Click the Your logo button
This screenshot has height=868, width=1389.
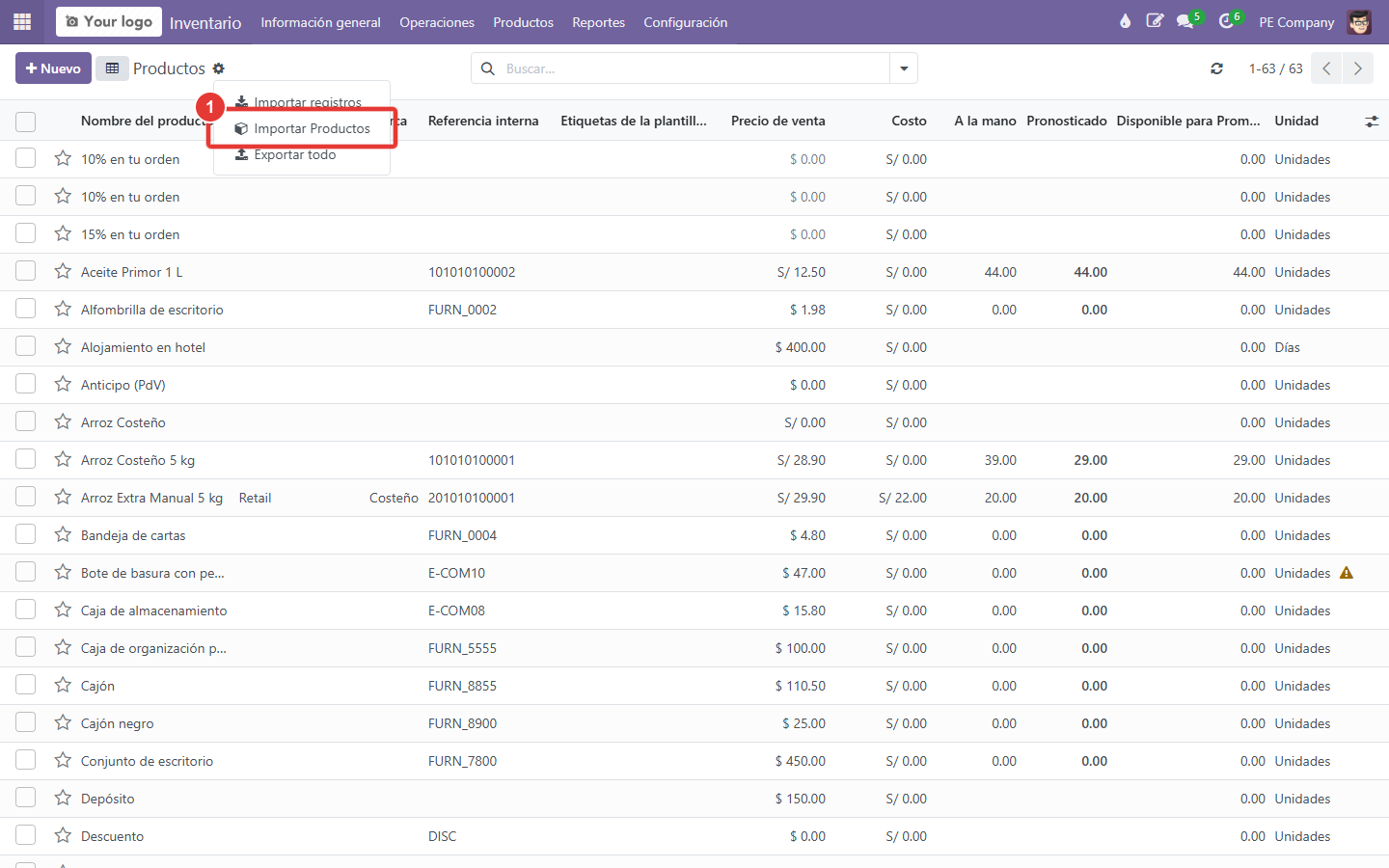point(109,21)
